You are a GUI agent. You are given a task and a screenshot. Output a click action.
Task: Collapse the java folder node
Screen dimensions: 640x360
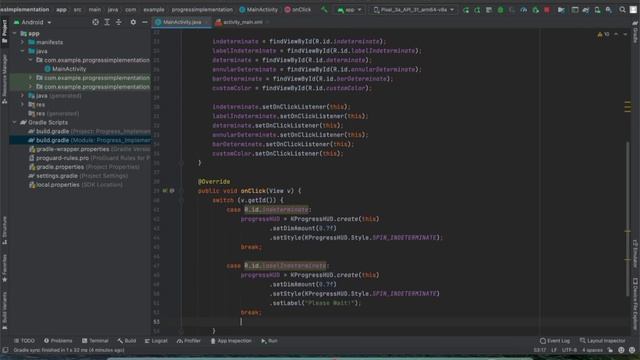(22, 51)
